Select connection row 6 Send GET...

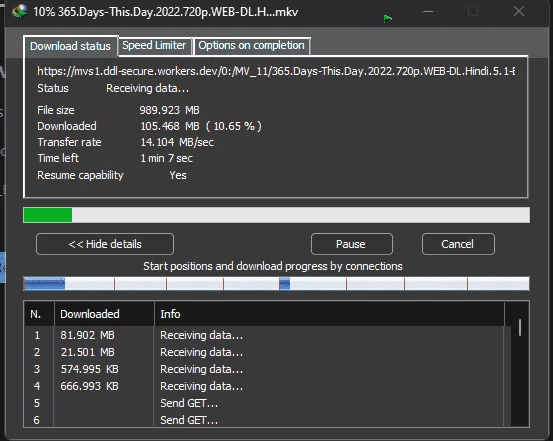click(267, 419)
